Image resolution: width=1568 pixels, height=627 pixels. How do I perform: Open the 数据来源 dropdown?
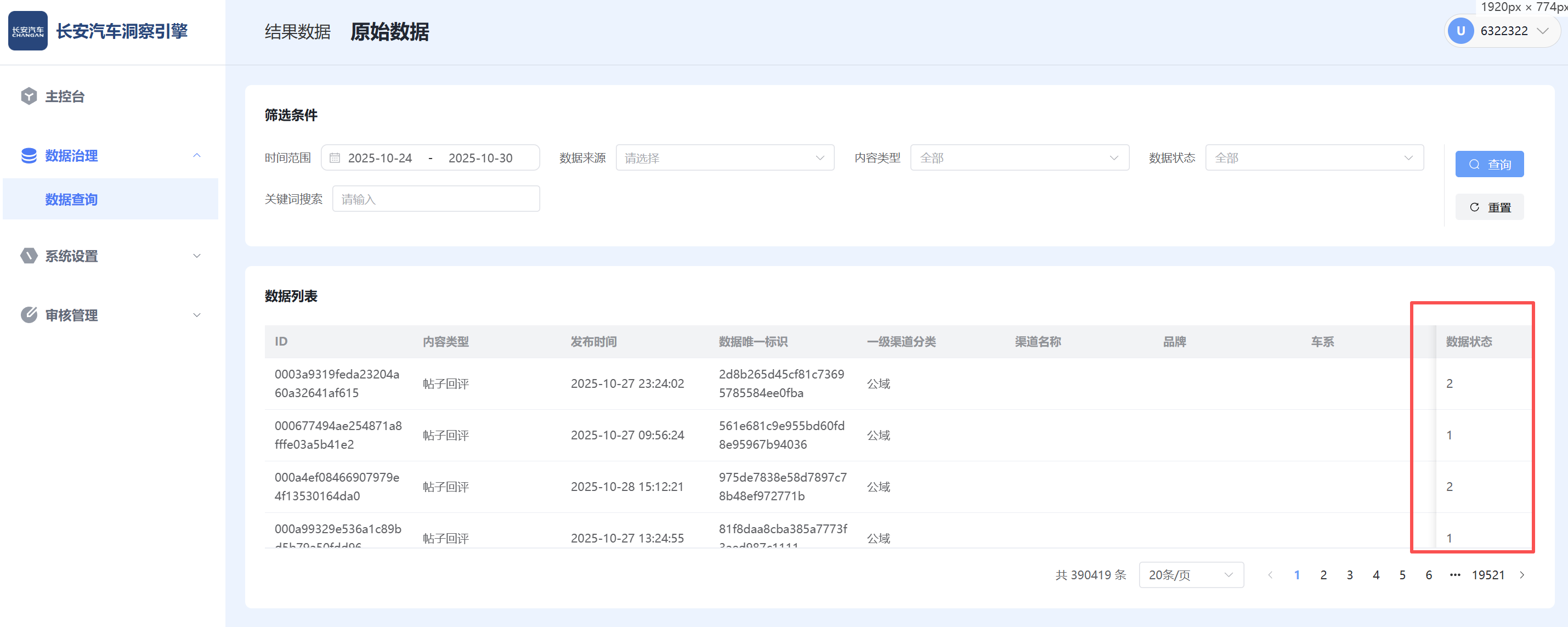pos(724,159)
